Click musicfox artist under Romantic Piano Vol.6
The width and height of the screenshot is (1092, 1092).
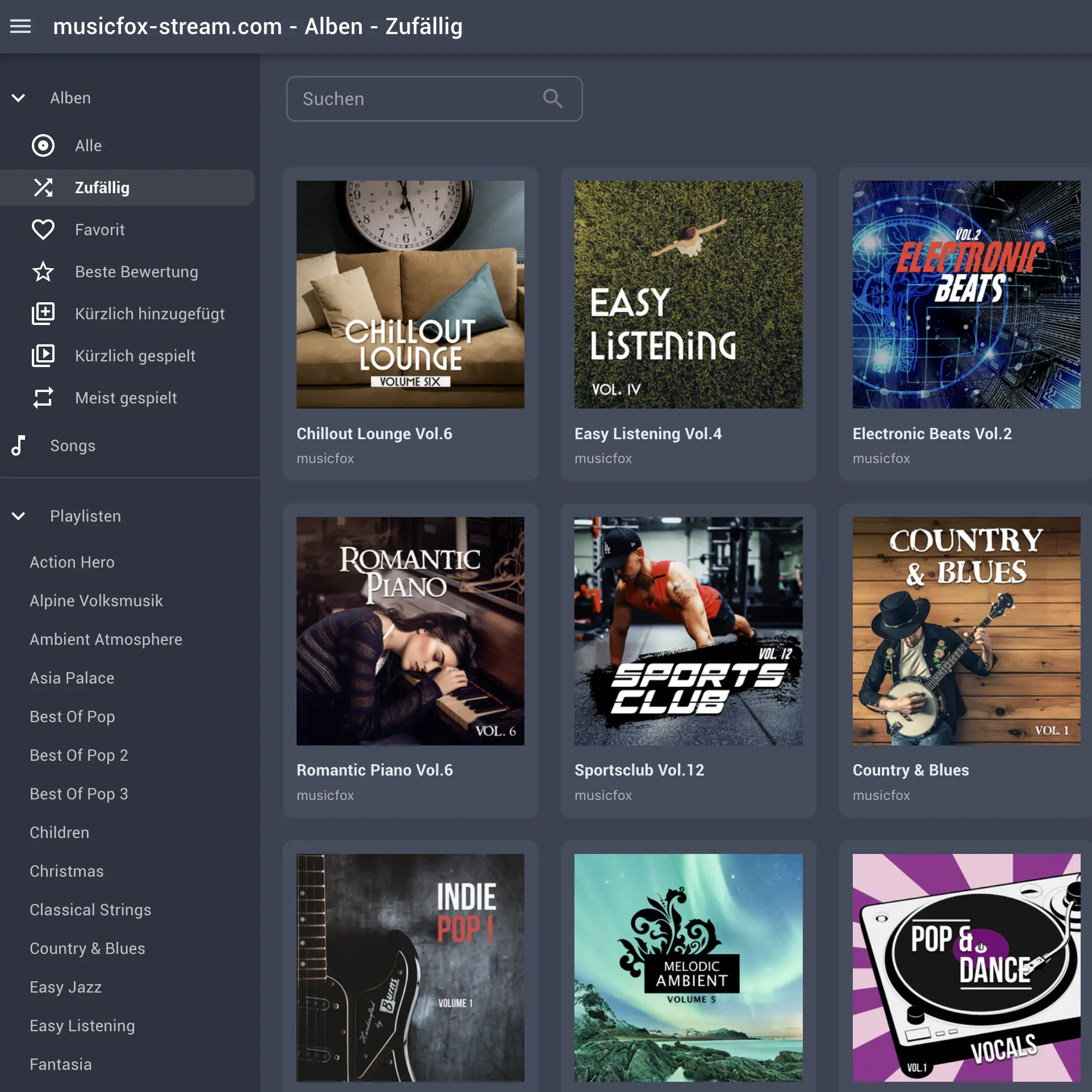click(325, 795)
